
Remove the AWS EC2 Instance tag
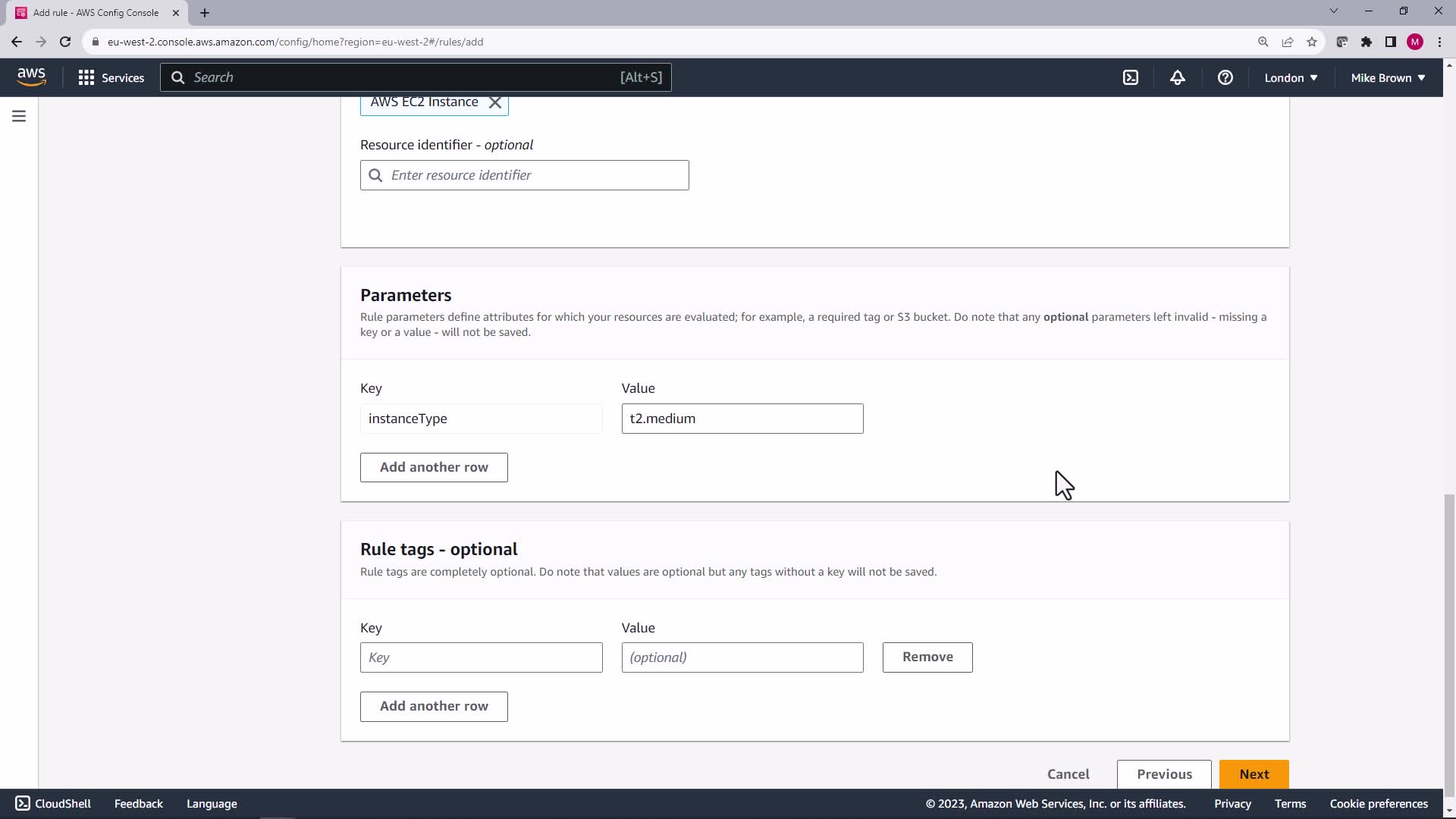point(495,102)
